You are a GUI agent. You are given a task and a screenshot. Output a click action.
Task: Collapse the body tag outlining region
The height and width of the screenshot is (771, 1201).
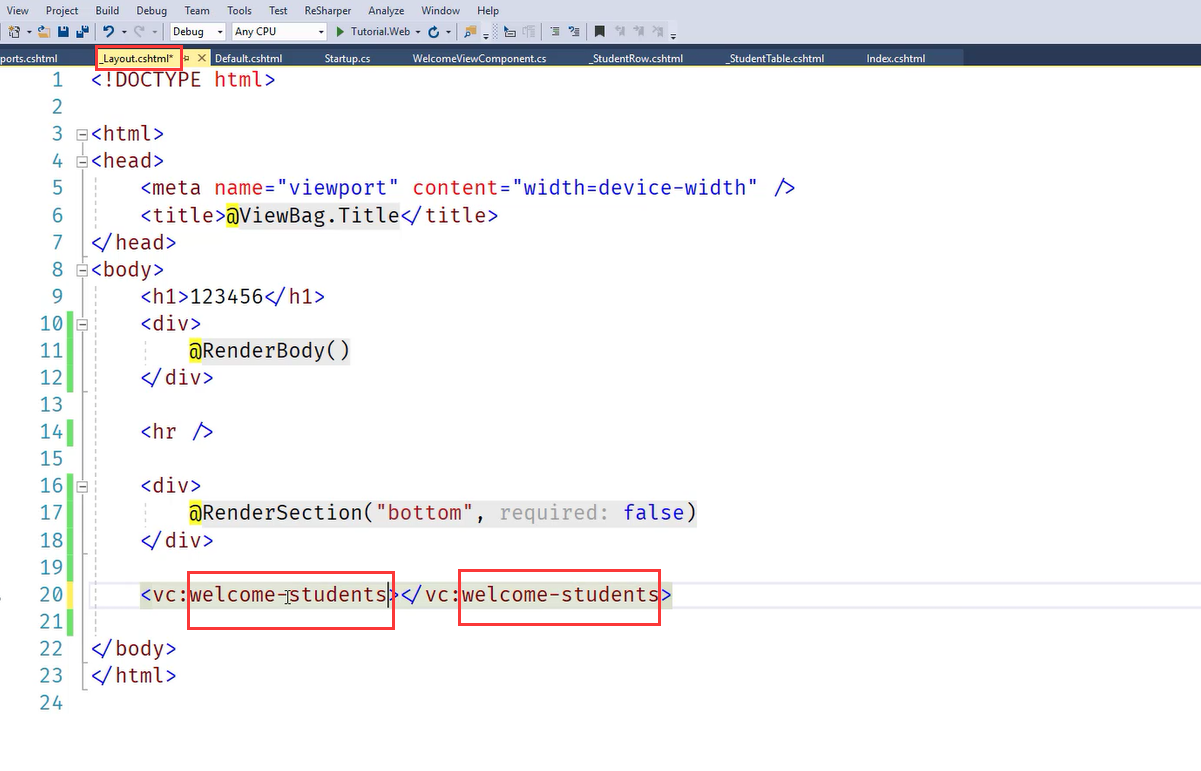point(82,270)
